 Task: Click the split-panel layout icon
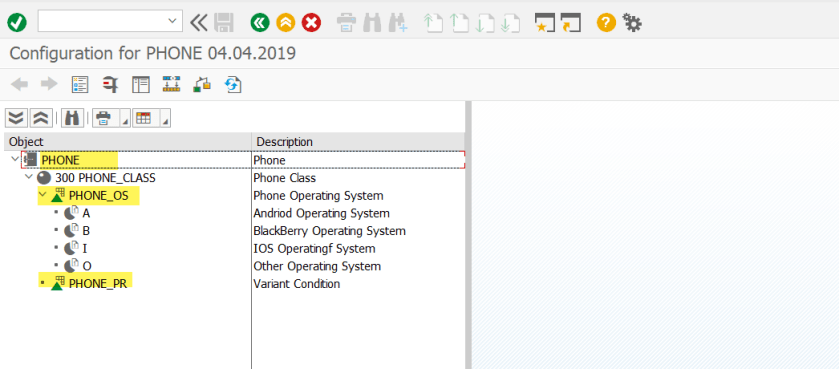(141, 84)
